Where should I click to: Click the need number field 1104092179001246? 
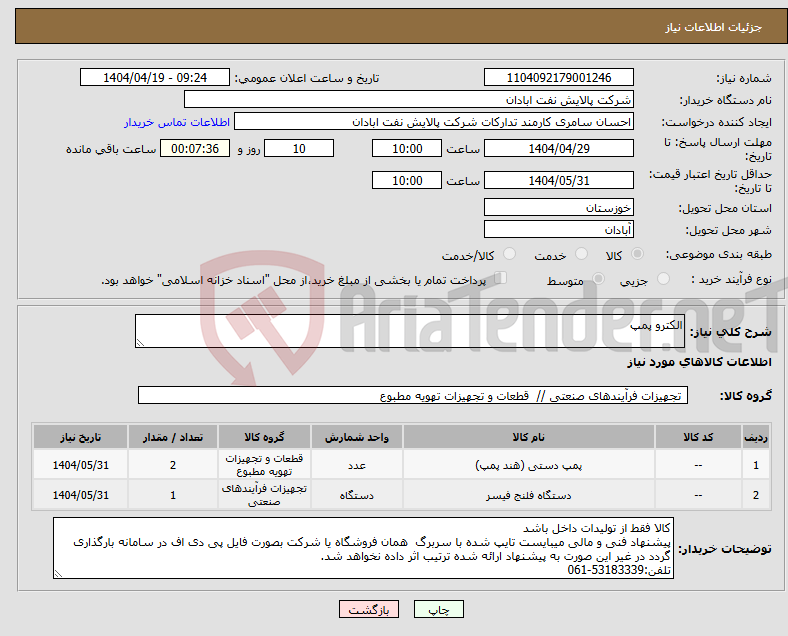(559, 77)
